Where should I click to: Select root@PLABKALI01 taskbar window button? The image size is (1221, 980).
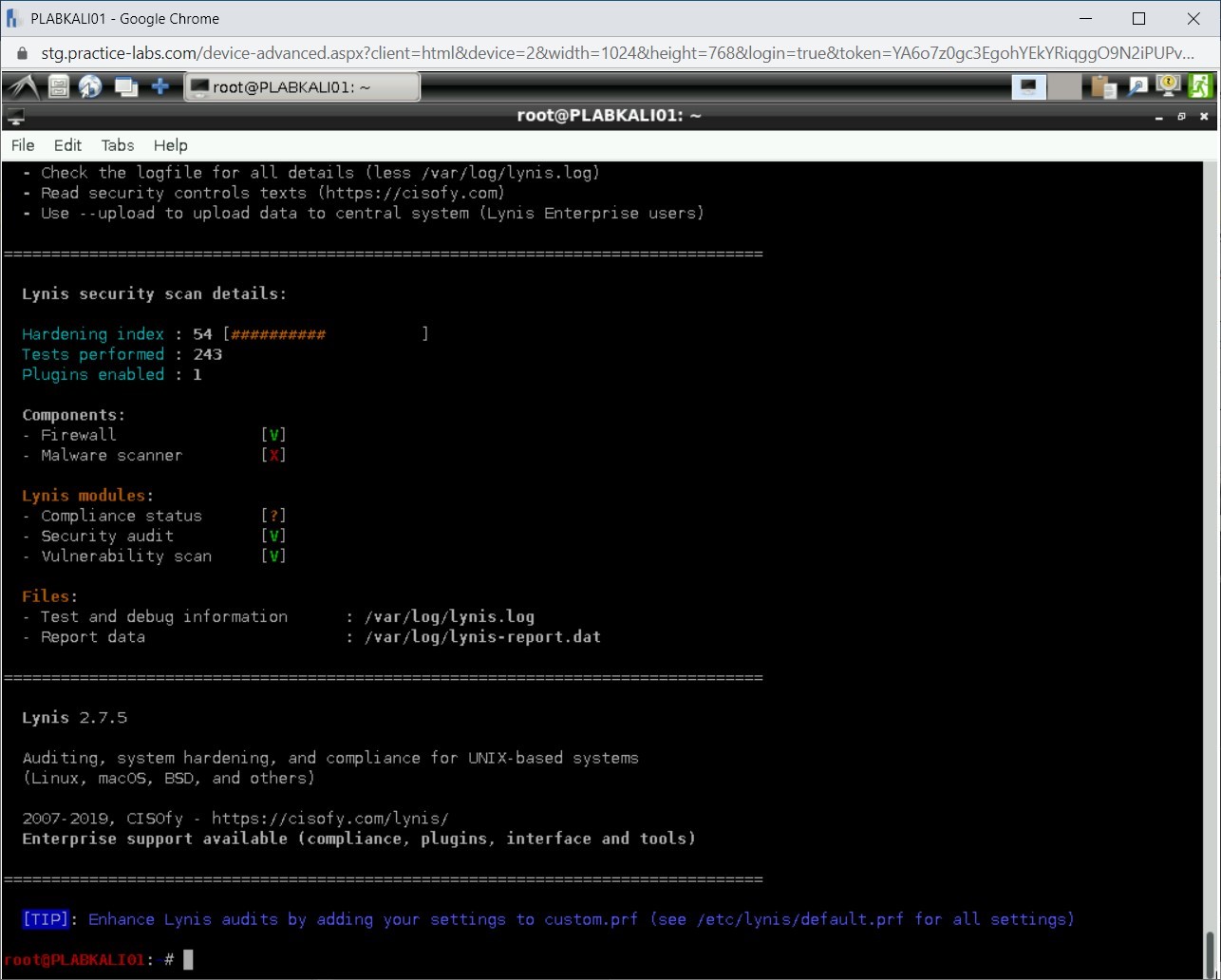coord(301,87)
